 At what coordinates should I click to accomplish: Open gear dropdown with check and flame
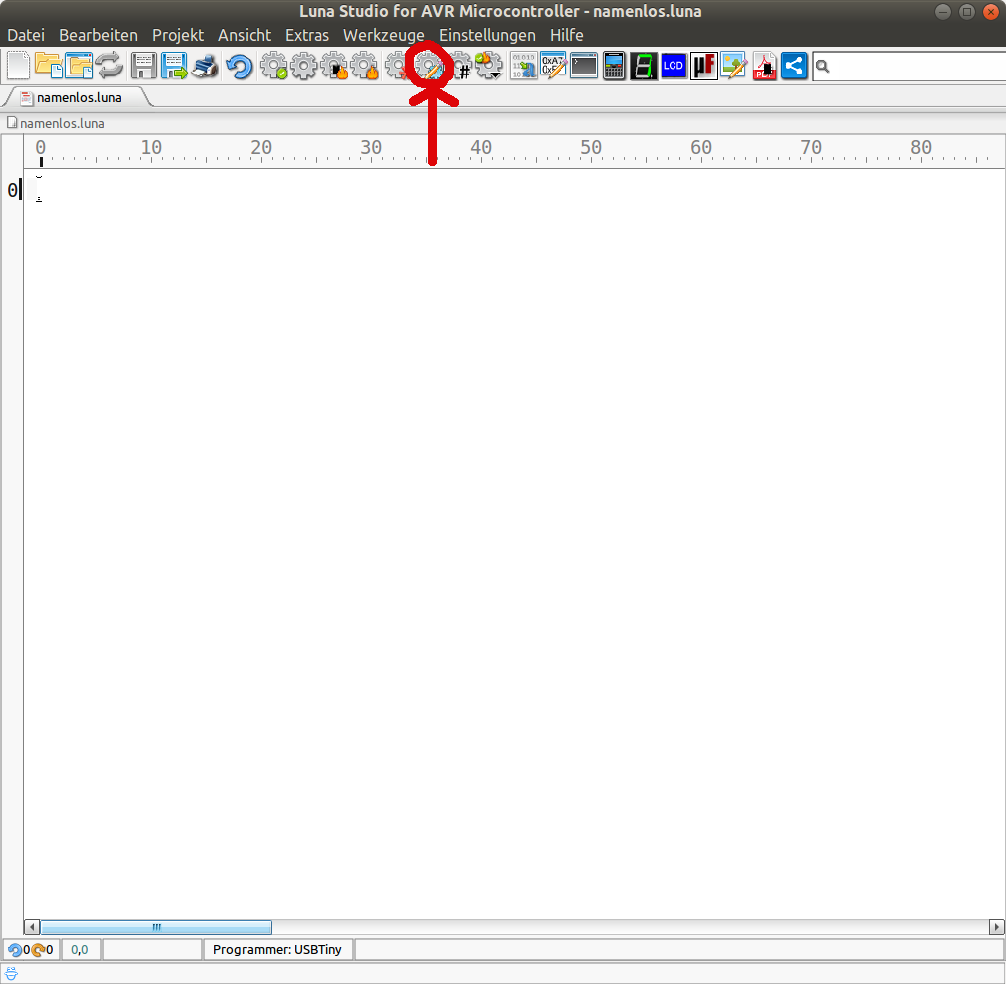coord(489,66)
